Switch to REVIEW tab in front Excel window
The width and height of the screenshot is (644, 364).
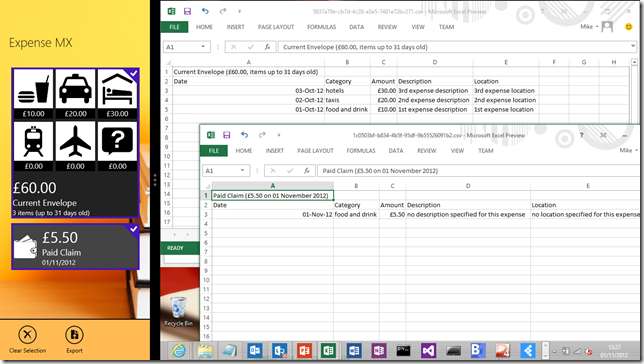pyautogui.click(x=427, y=151)
